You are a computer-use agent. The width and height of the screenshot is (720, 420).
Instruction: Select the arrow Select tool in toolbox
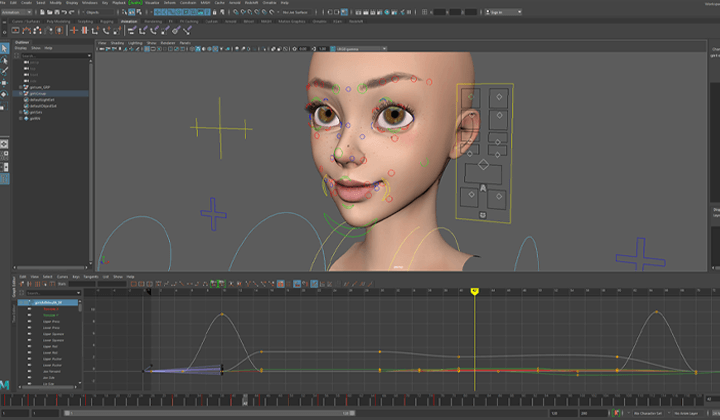4,48
